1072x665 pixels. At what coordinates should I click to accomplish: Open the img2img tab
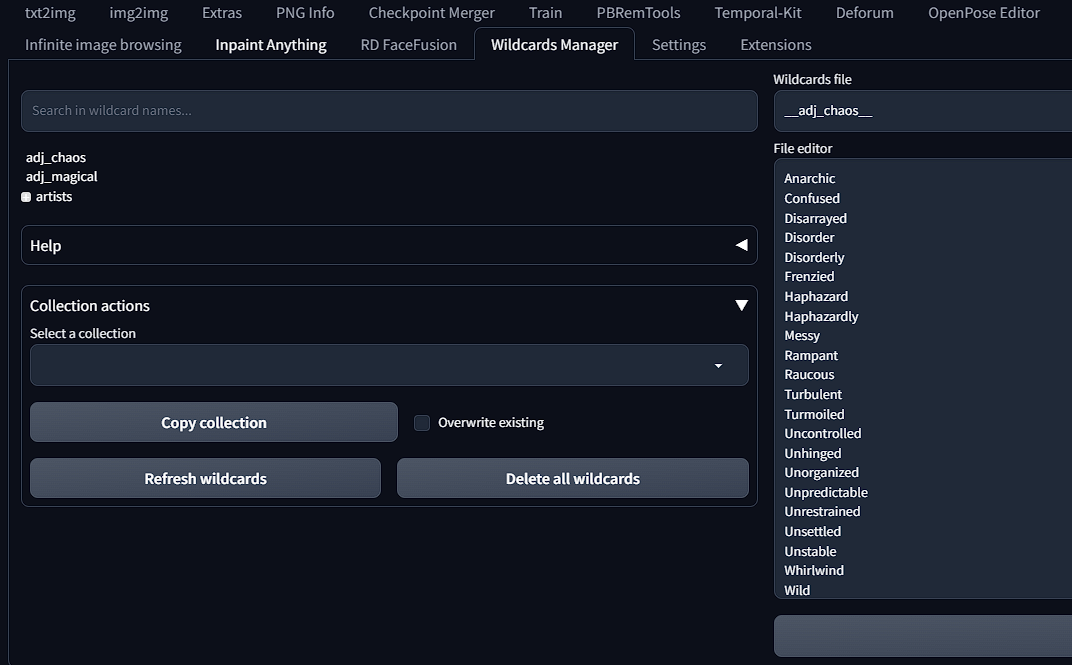click(139, 13)
